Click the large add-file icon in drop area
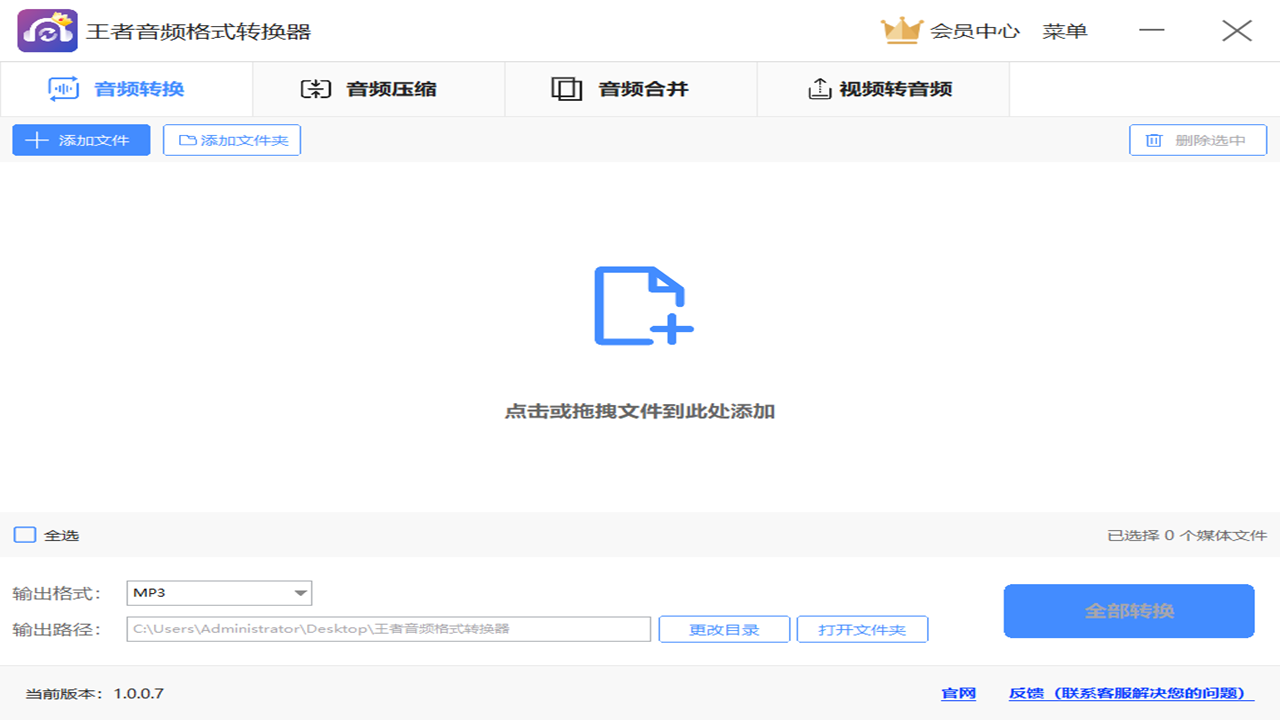This screenshot has height=720, width=1280. [640, 305]
